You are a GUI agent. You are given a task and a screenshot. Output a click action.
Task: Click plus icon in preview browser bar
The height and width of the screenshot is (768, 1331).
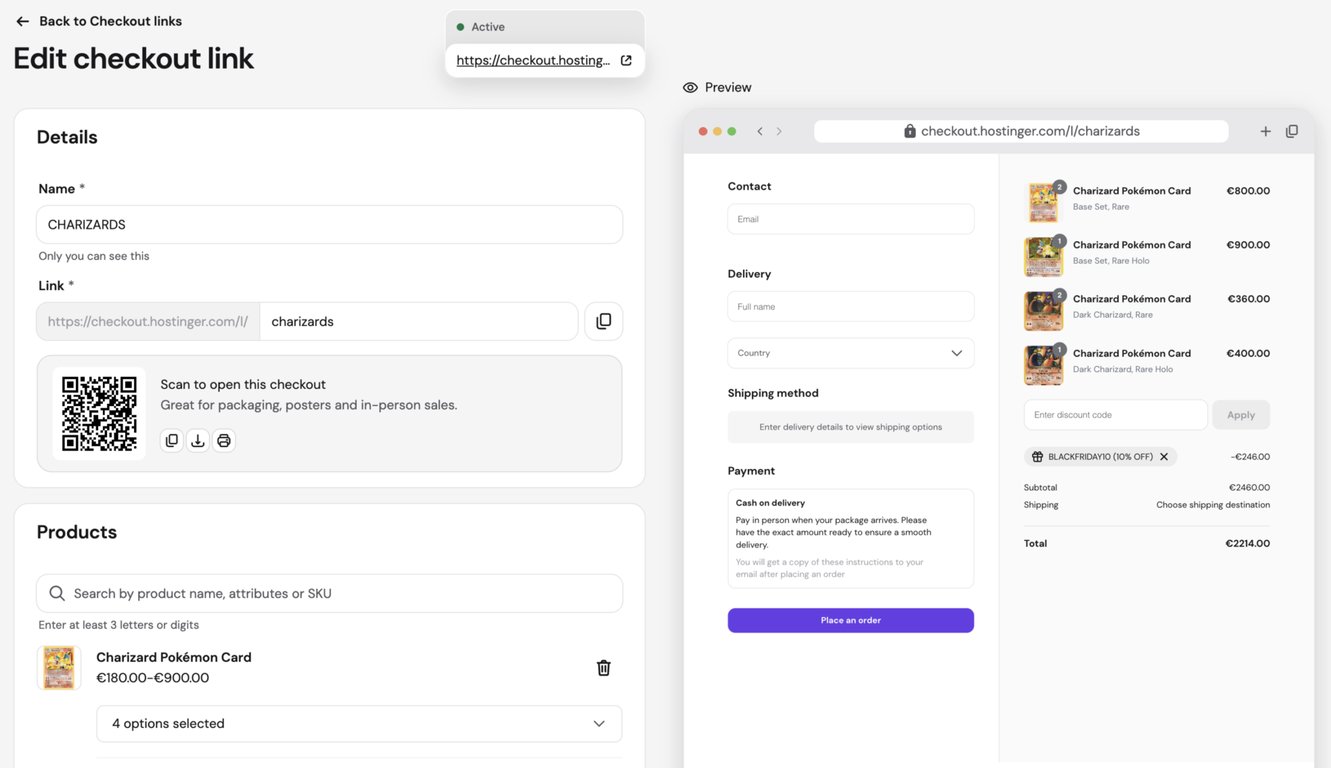1265,131
